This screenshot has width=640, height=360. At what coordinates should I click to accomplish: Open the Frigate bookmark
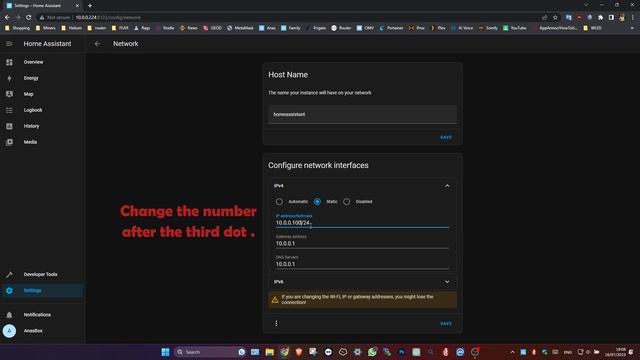coord(316,28)
